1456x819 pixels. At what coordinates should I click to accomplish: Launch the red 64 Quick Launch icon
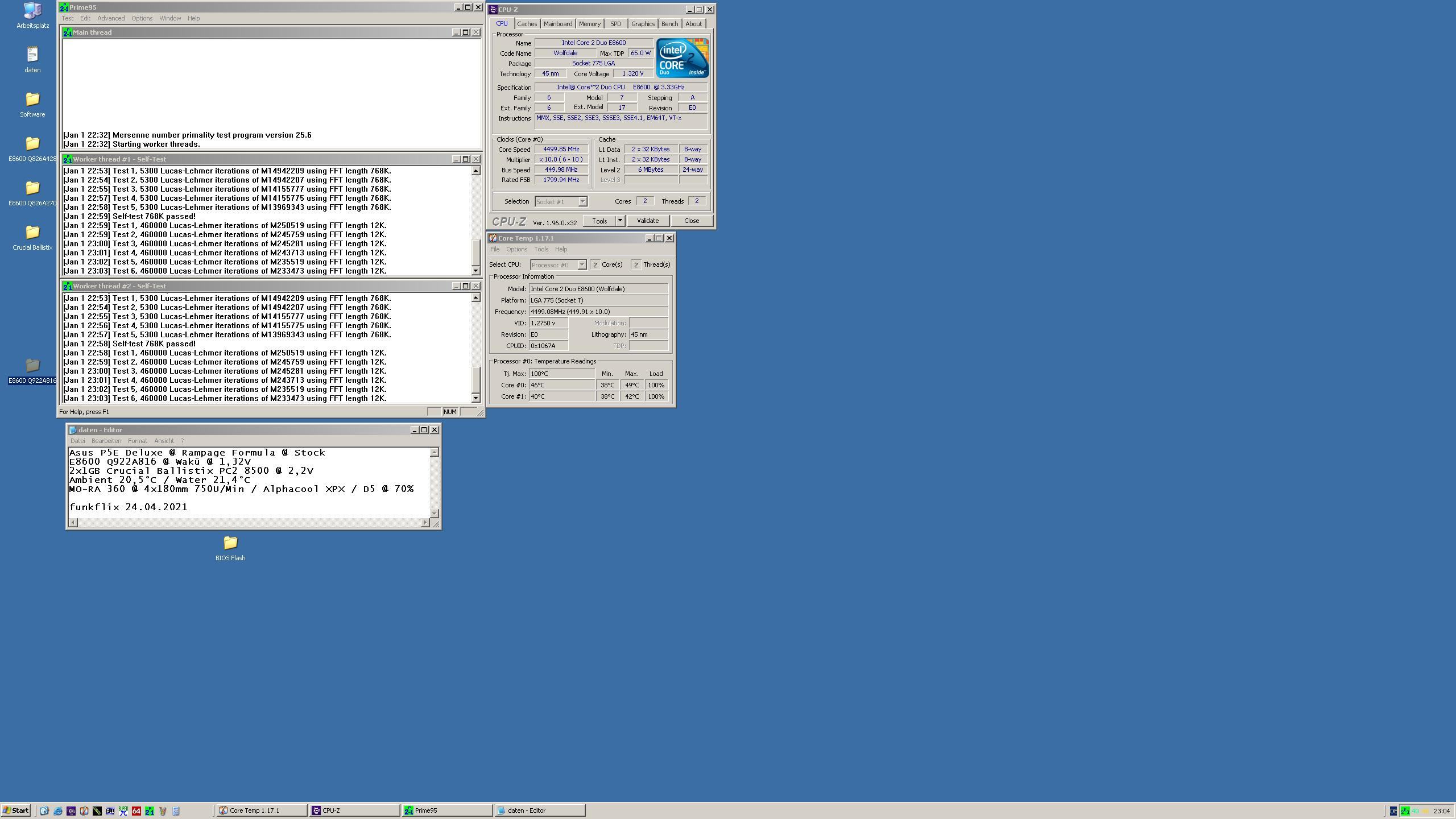coord(136,811)
